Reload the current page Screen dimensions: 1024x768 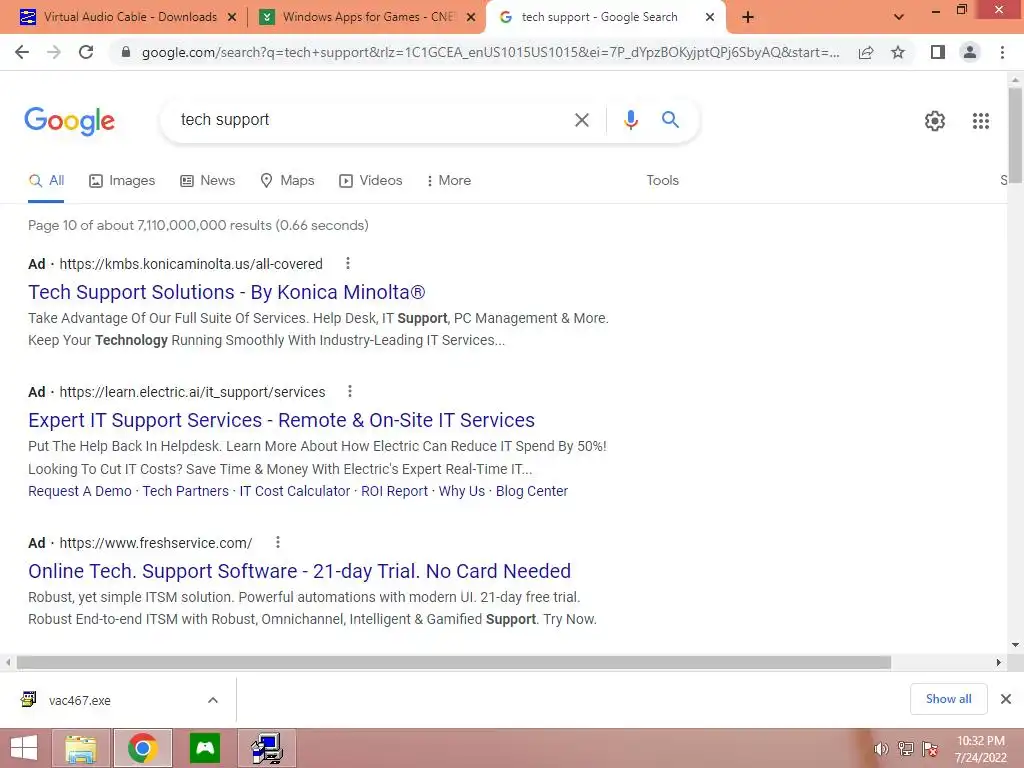tap(86, 52)
